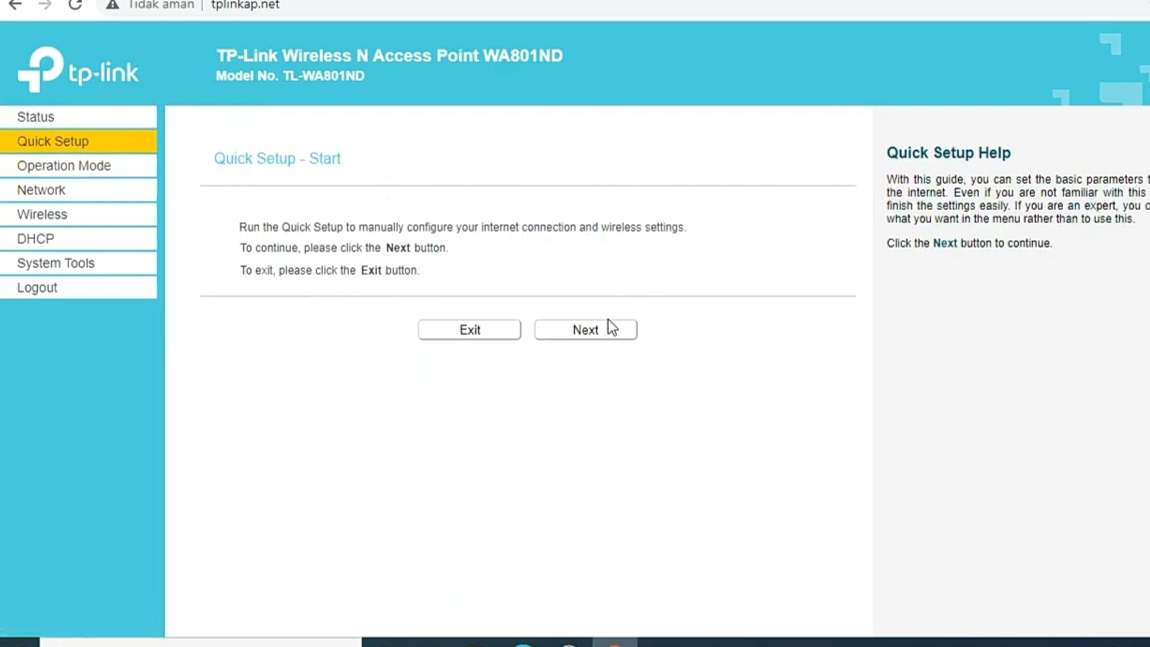Click Logout in the sidebar
Screen dimensions: 1150x647
78,288
